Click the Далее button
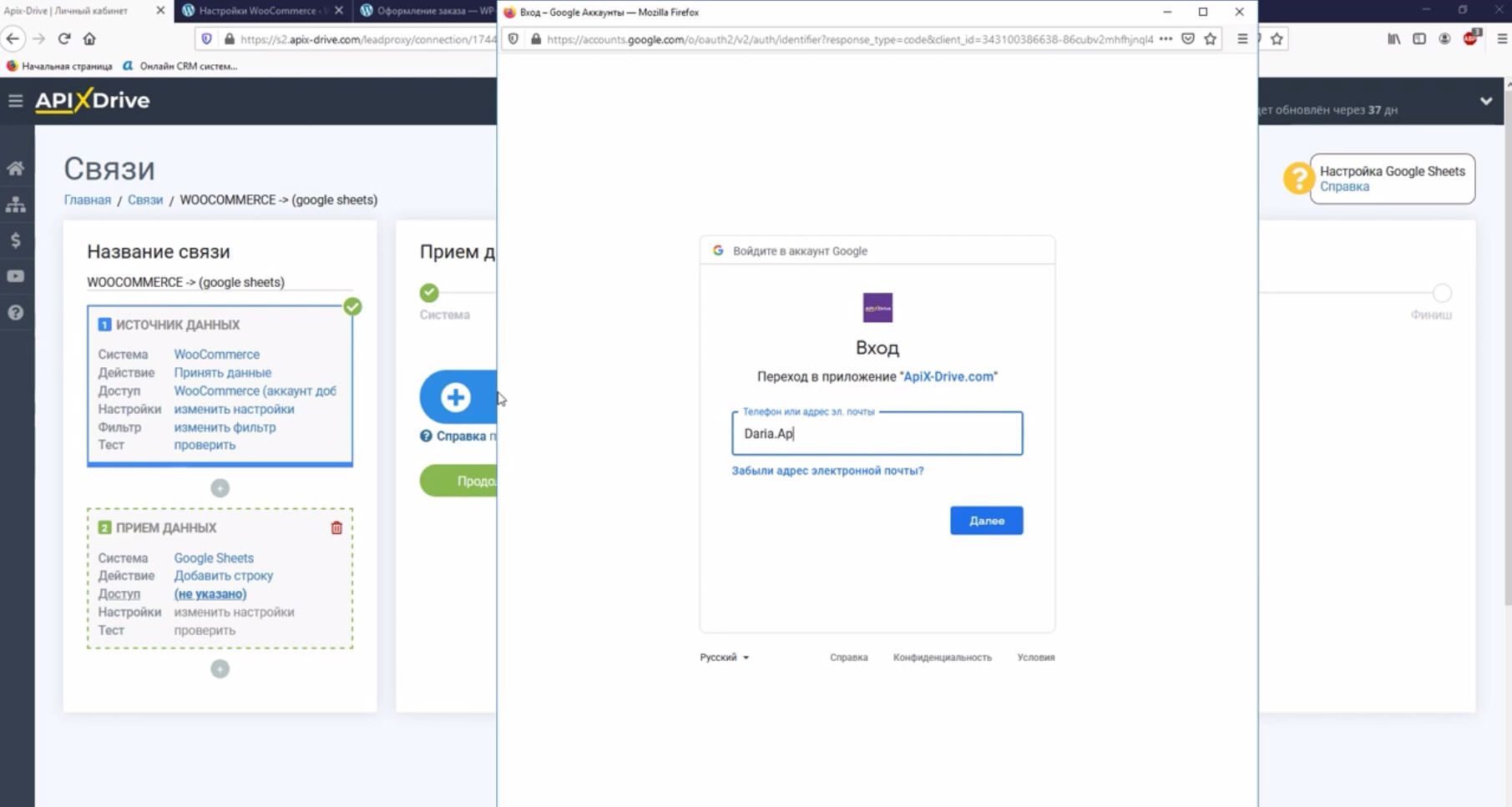1512x807 pixels. [986, 521]
